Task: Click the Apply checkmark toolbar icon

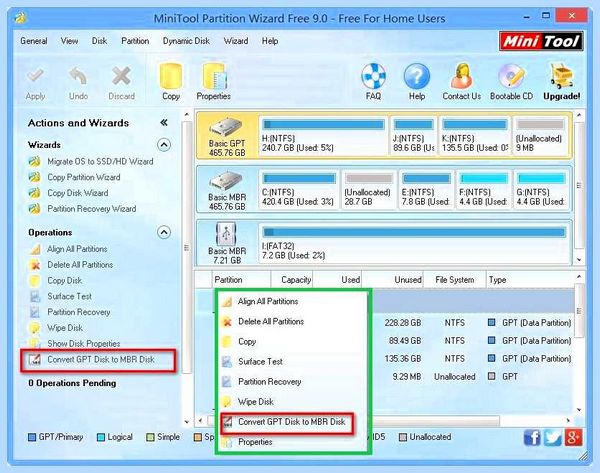Action: point(35,76)
